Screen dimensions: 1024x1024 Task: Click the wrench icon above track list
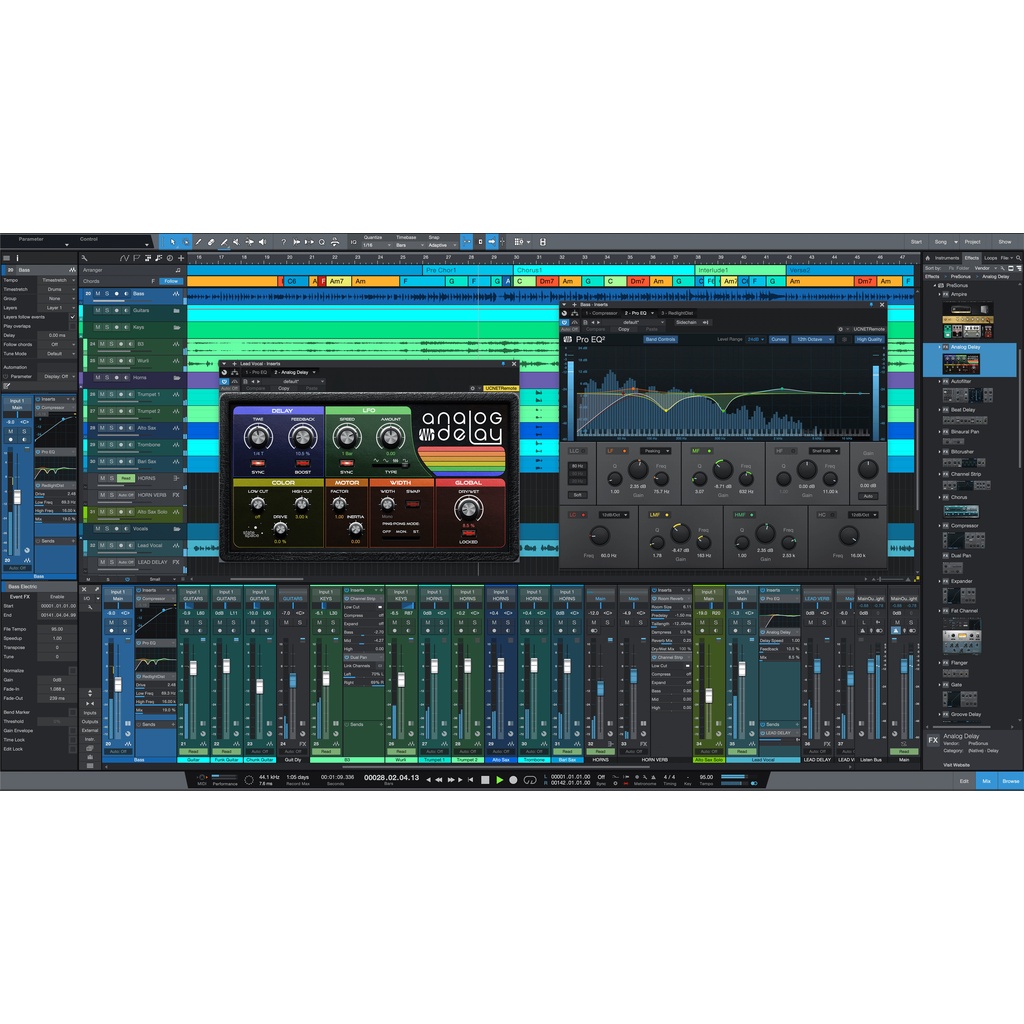point(84,258)
